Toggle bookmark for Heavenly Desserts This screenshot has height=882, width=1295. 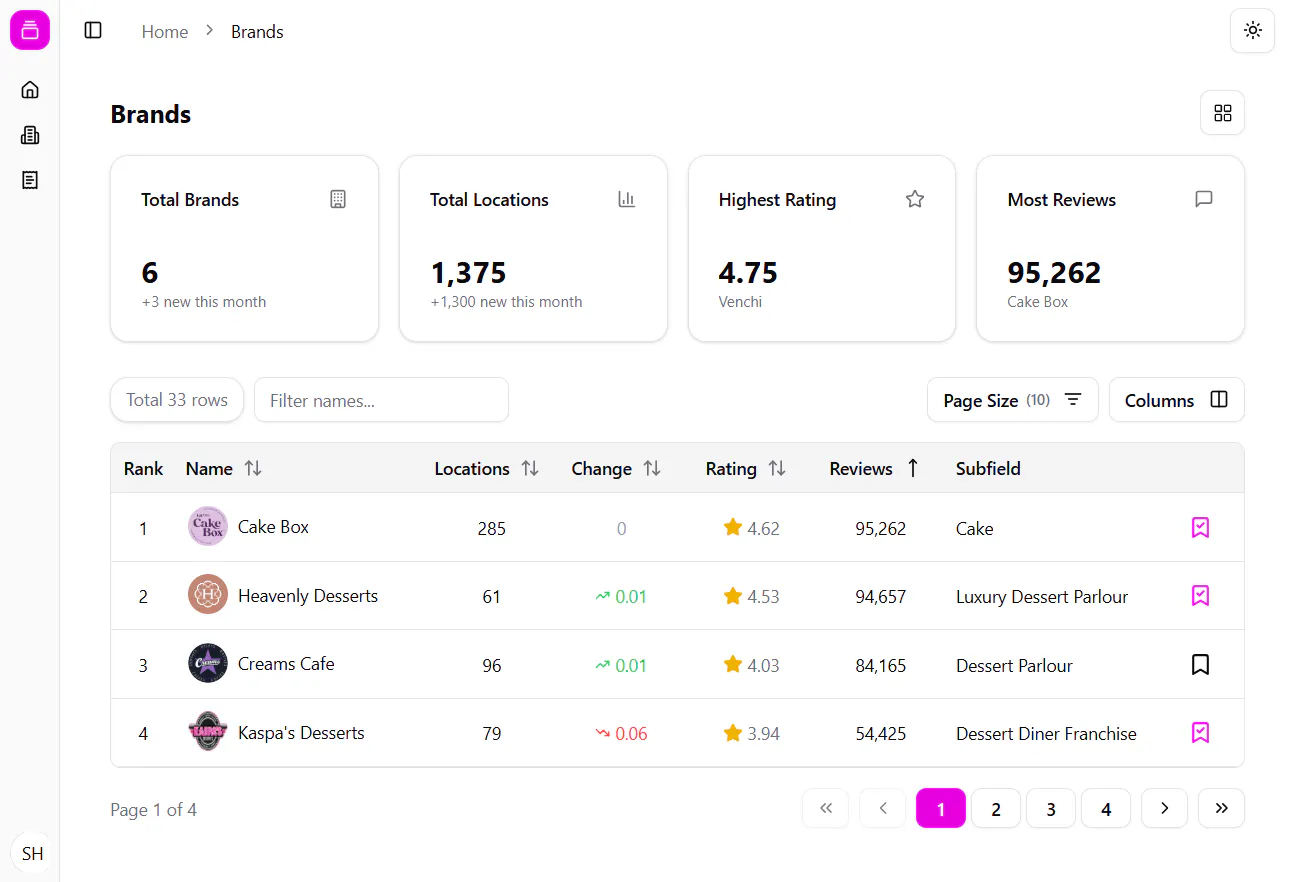(1201, 596)
